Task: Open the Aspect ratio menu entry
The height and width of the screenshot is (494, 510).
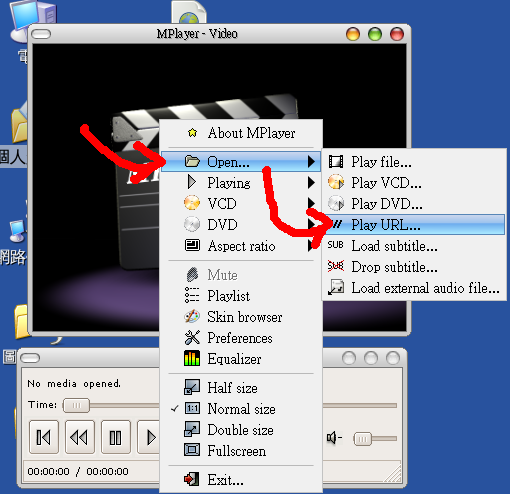Action: [241, 246]
